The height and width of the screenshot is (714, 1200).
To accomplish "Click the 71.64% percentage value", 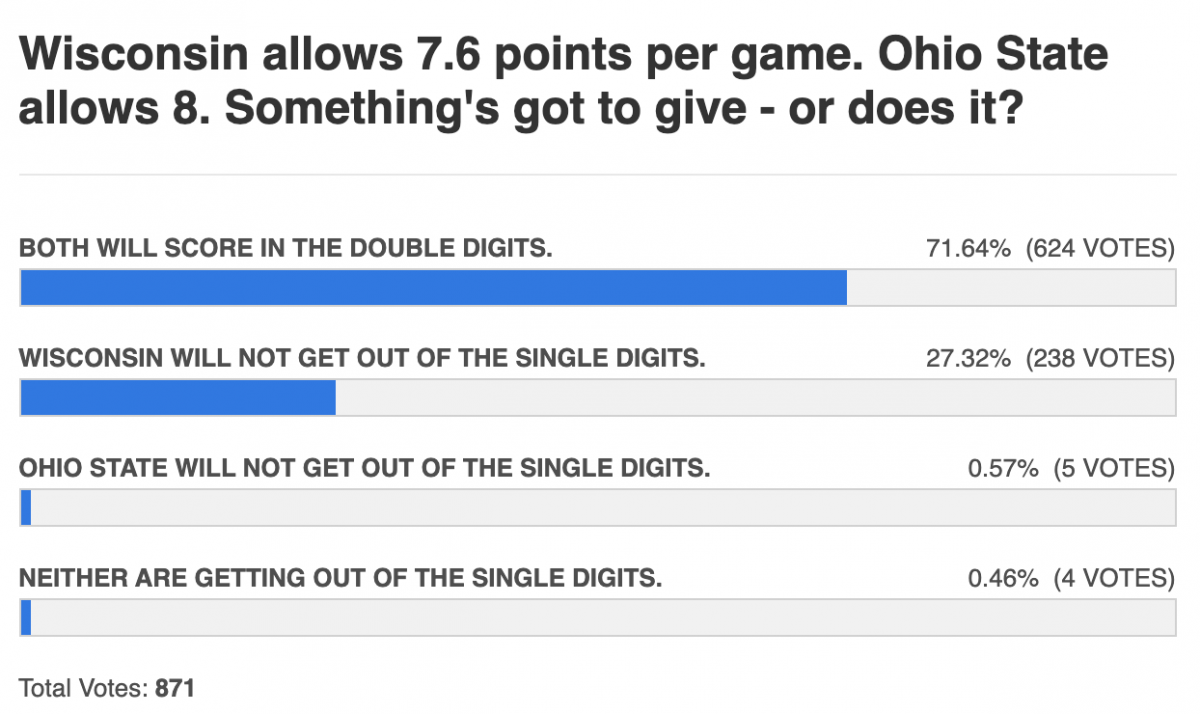I will click(x=968, y=248).
